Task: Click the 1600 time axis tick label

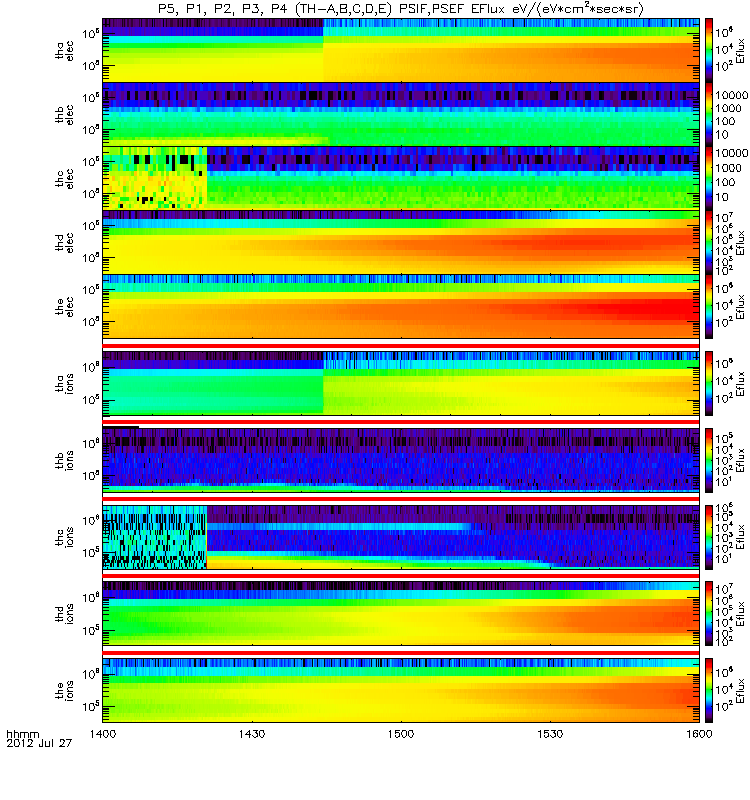Action: pos(699,734)
